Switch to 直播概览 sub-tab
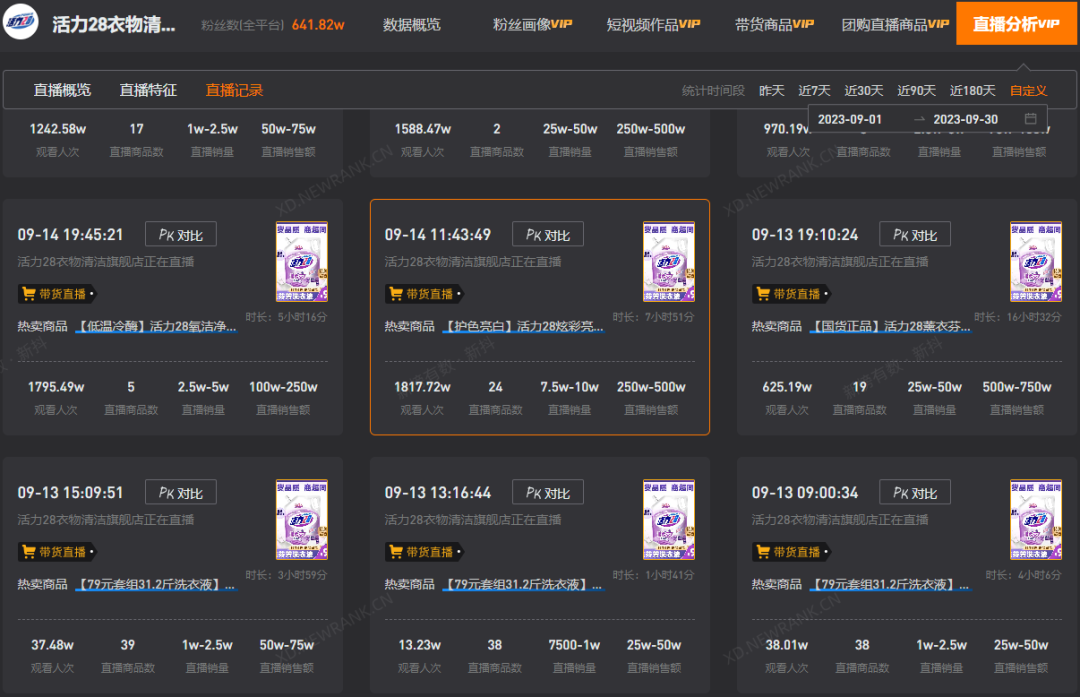Screen dimensions: 1080x697 coord(62,90)
